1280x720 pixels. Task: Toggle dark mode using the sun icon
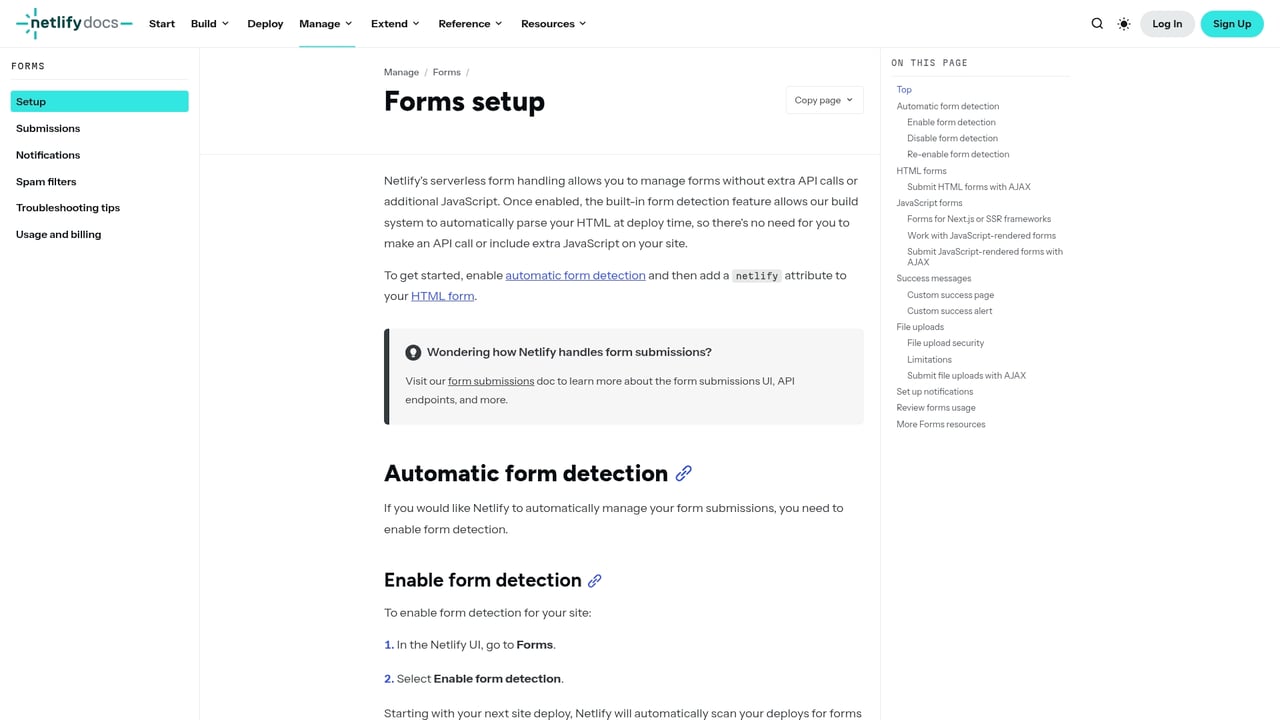[1123, 23]
